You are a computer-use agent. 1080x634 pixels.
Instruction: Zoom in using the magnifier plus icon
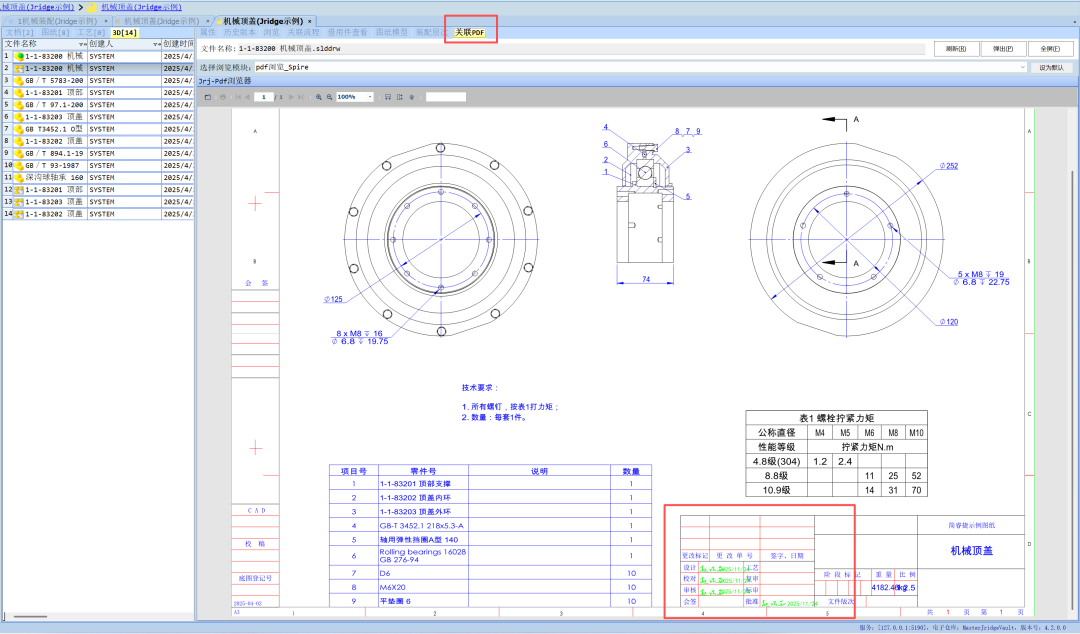(x=319, y=97)
